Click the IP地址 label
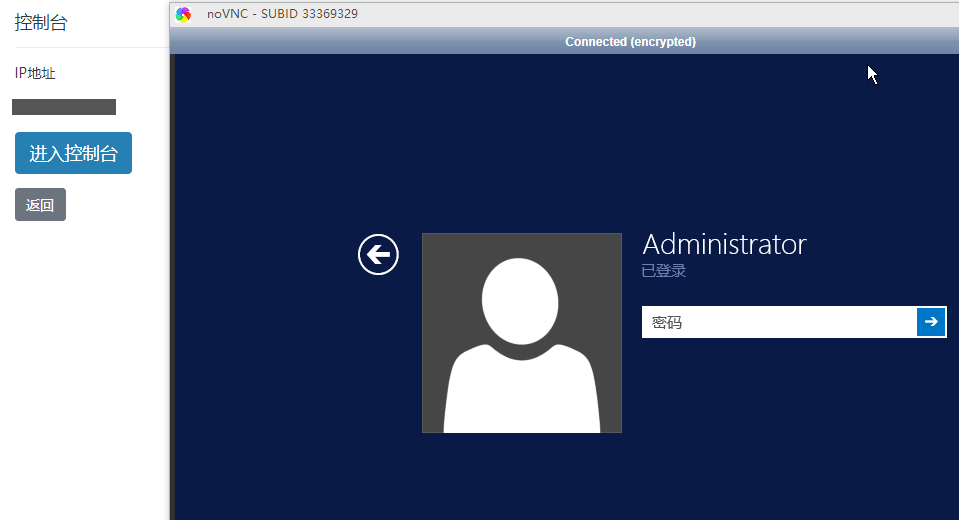This screenshot has height=520, width=959. click(x=35, y=73)
